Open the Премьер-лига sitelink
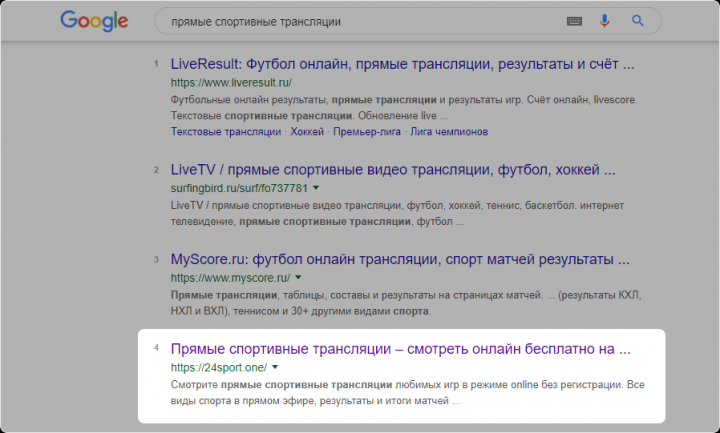 coord(366,132)
